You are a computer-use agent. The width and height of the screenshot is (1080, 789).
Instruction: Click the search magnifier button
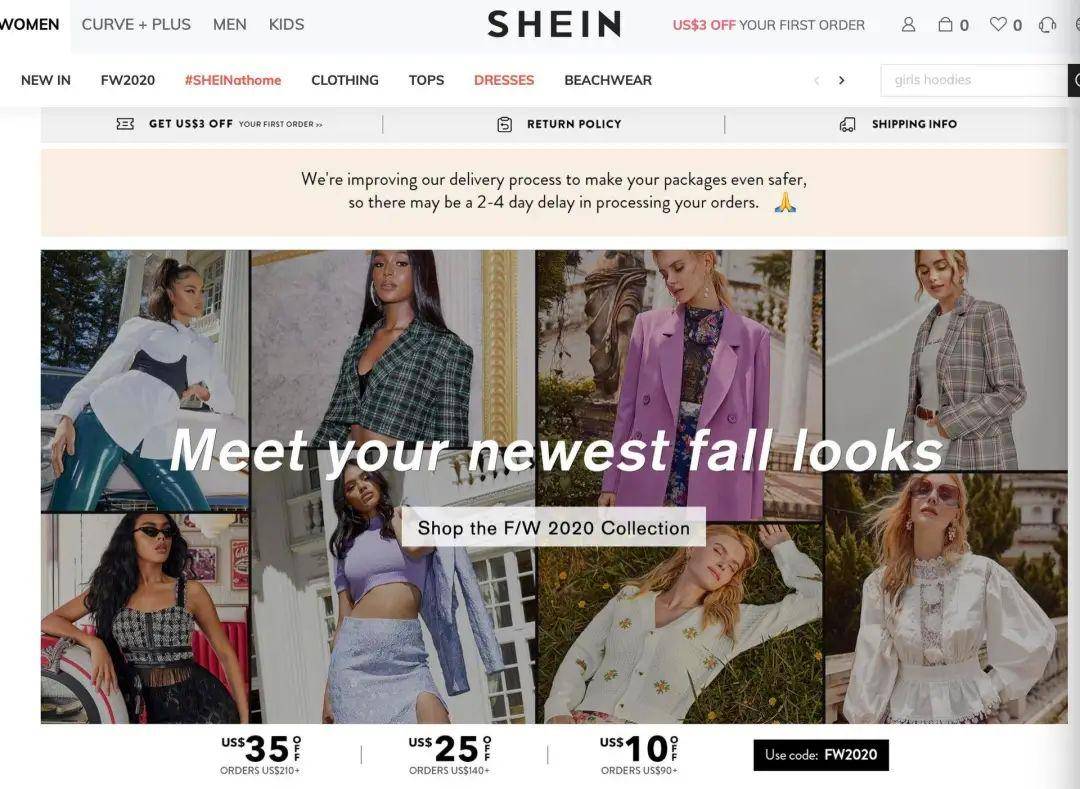coord(1074,81)
